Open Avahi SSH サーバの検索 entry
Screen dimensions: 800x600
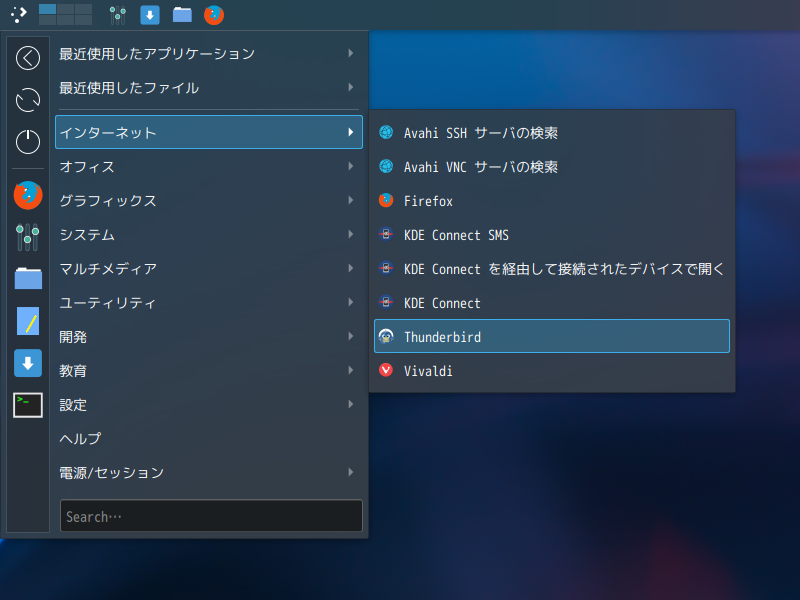pos(552,133)
